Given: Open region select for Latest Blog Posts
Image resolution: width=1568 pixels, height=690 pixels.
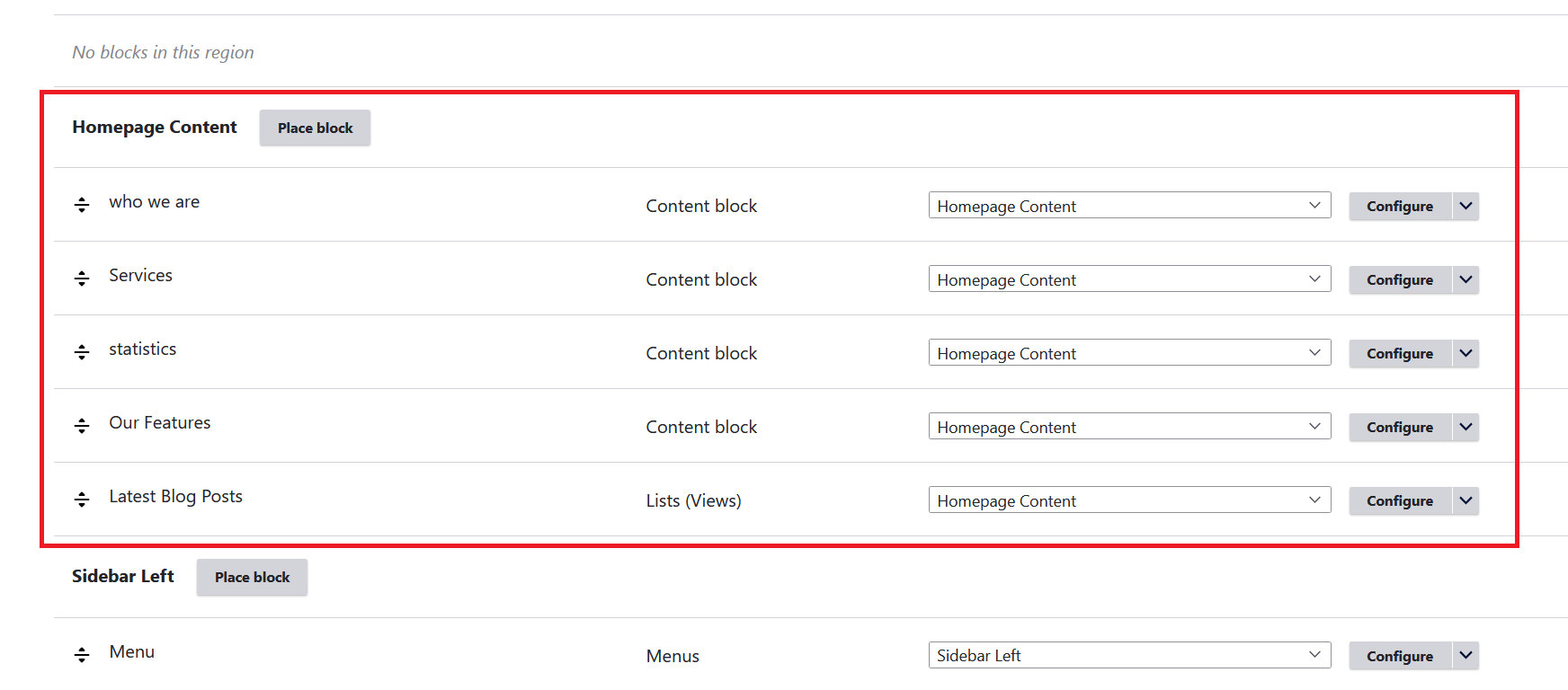Looking at the screenshot, I should click(1128, 500).
